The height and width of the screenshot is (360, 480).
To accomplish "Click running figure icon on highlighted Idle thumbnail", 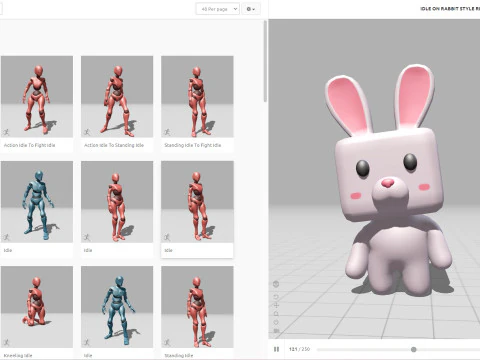I will [167, 237].
